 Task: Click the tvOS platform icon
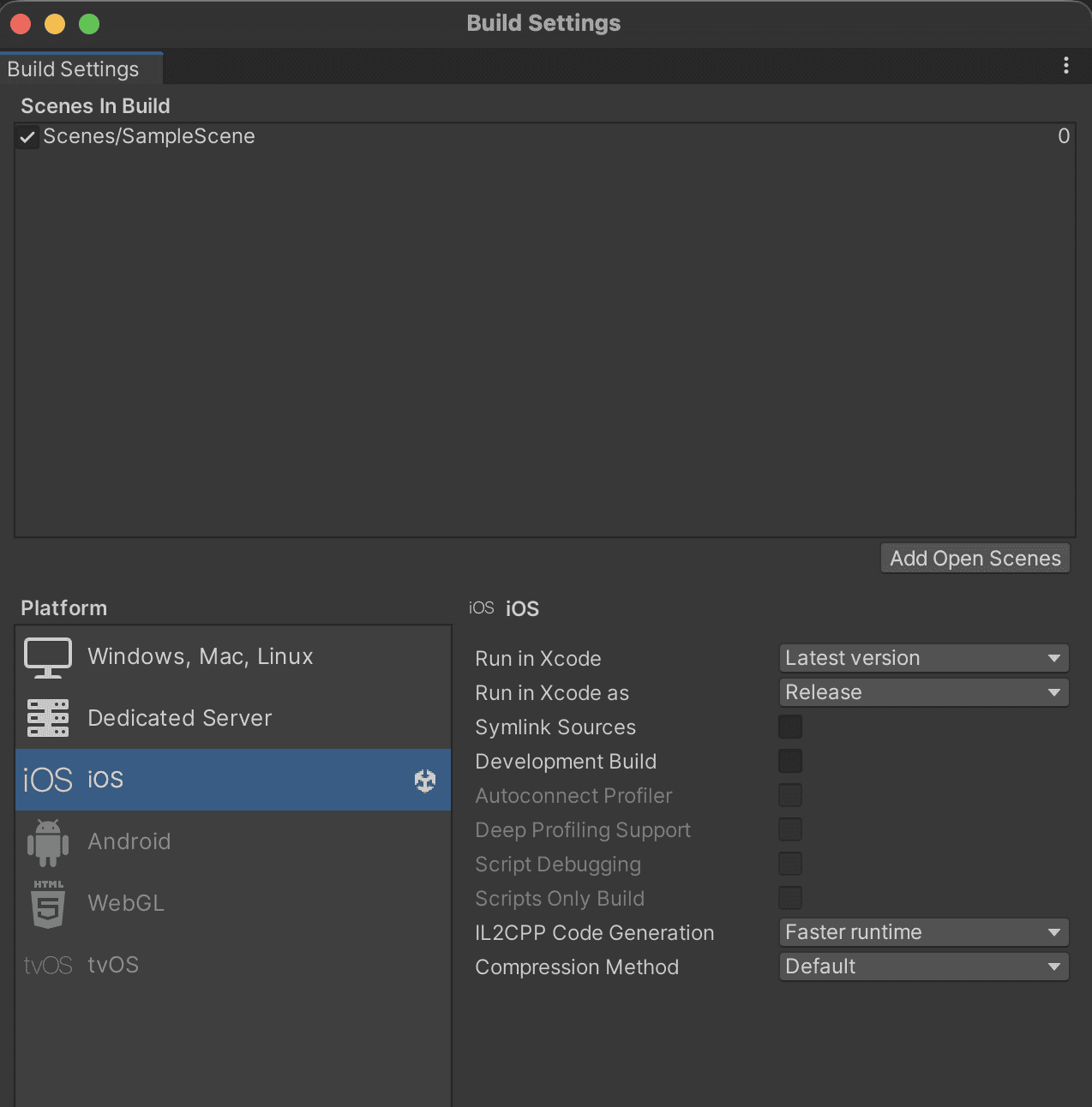tap(48, 965)
